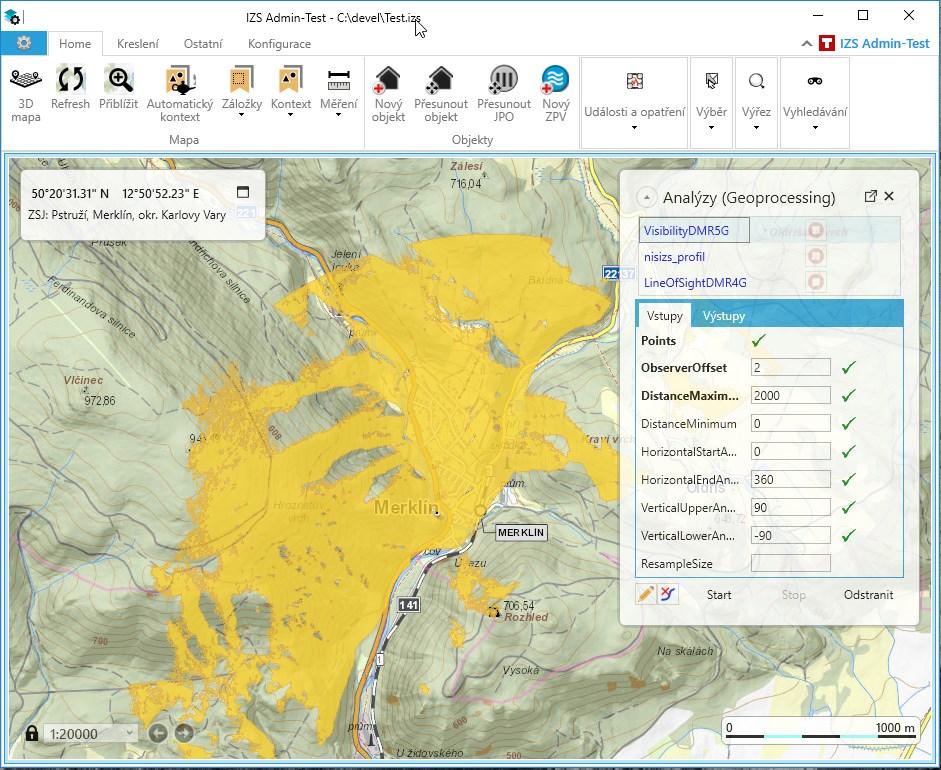The width and height of the screenshot is (941, 770).
Task: Click the Stop analysis button
Action: pos(793,595)
